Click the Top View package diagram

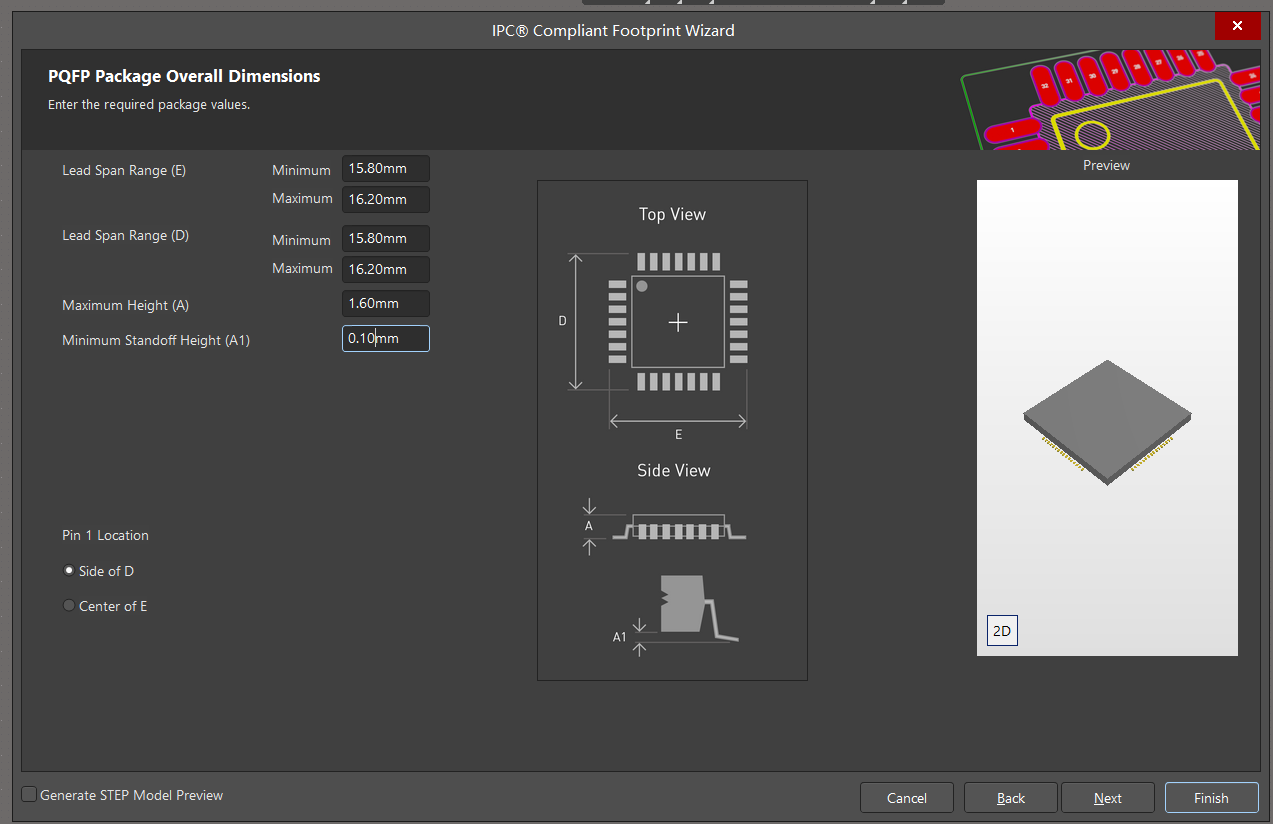click(x=678, y=322)
